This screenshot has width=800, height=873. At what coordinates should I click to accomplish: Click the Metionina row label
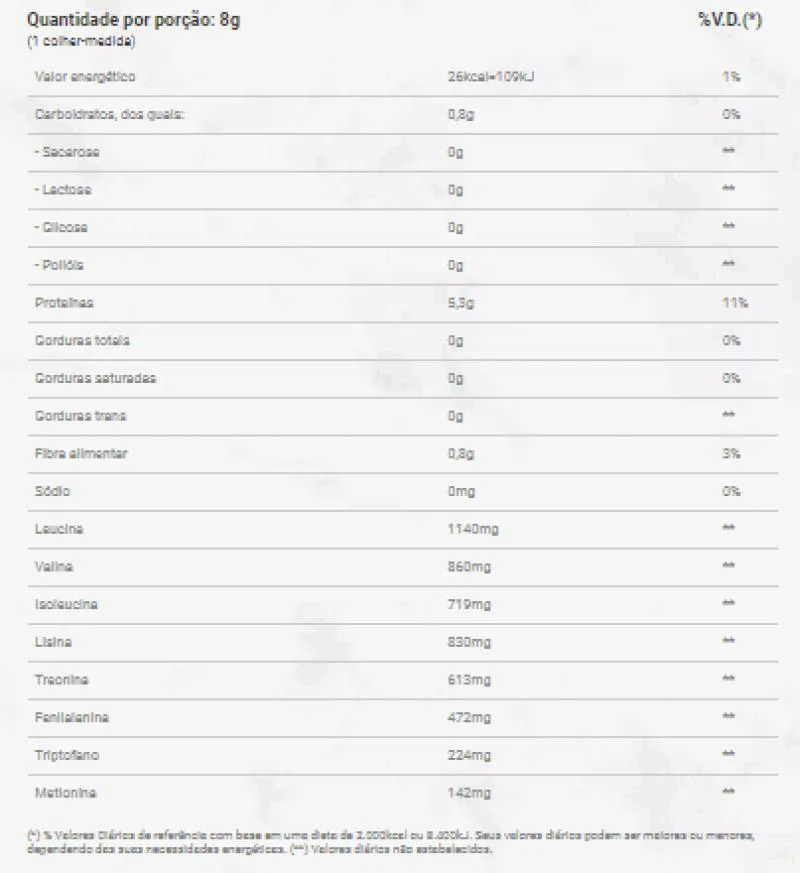pos(65,793)
